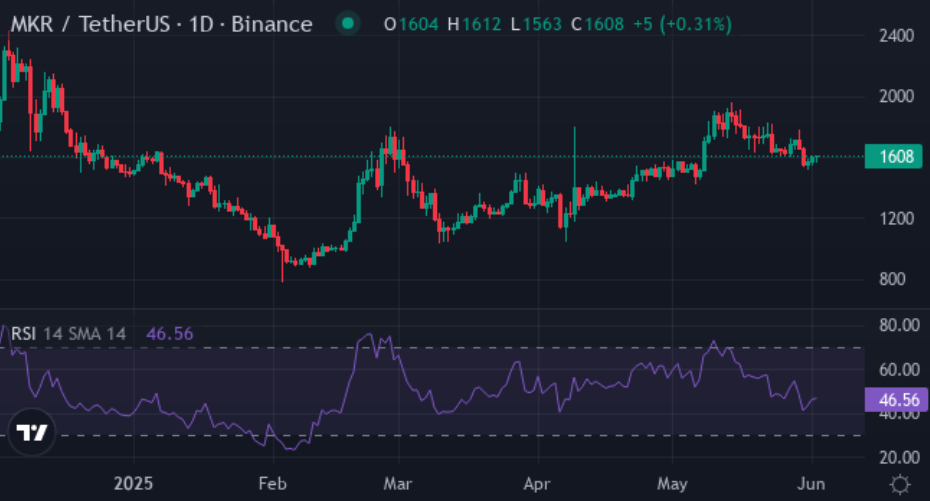Viewport: 930px width, 501px height.
Task: Click the High value H1612
Action: coord(474,24)
